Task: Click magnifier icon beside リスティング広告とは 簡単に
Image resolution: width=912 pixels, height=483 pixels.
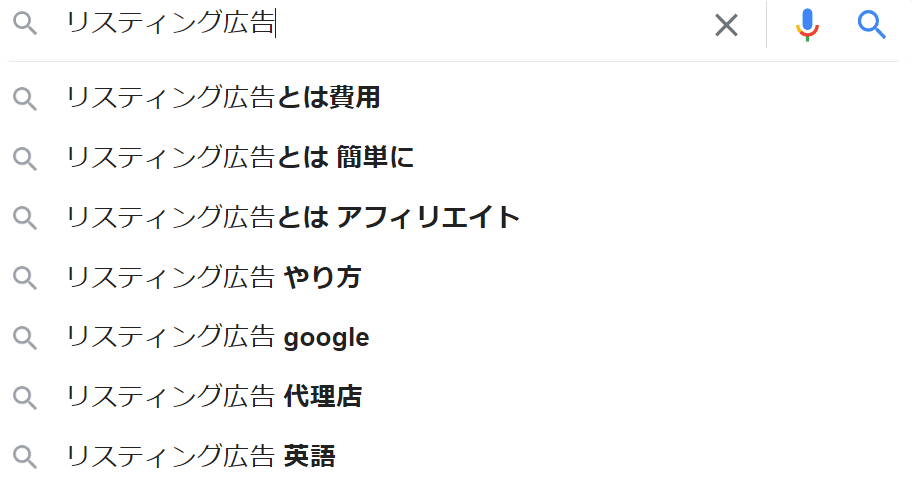Action: [x=25, y=157]
